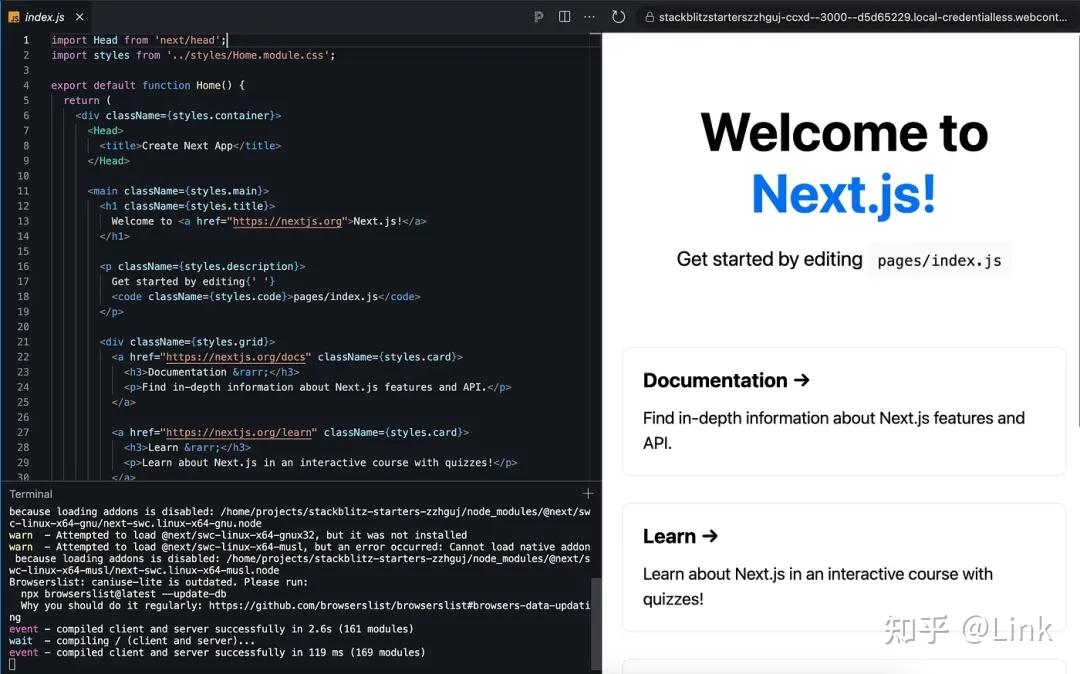Click the Learn card in the preview
Viewport: 1080px width, 674px height.
pos(843,567)
